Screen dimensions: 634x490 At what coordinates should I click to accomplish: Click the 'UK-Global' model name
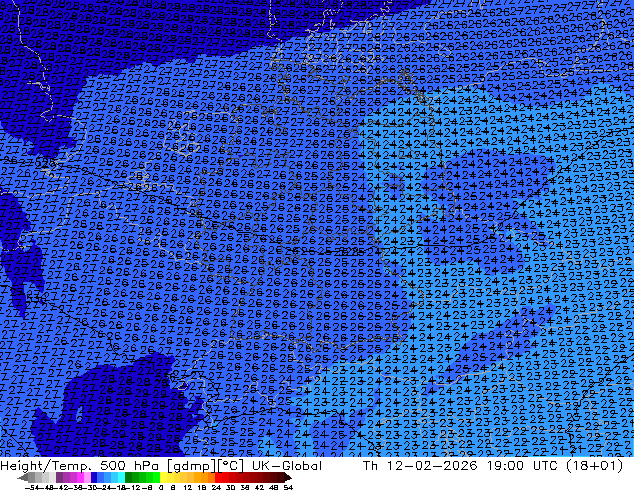pyautogui.click(x=287, y=466)
